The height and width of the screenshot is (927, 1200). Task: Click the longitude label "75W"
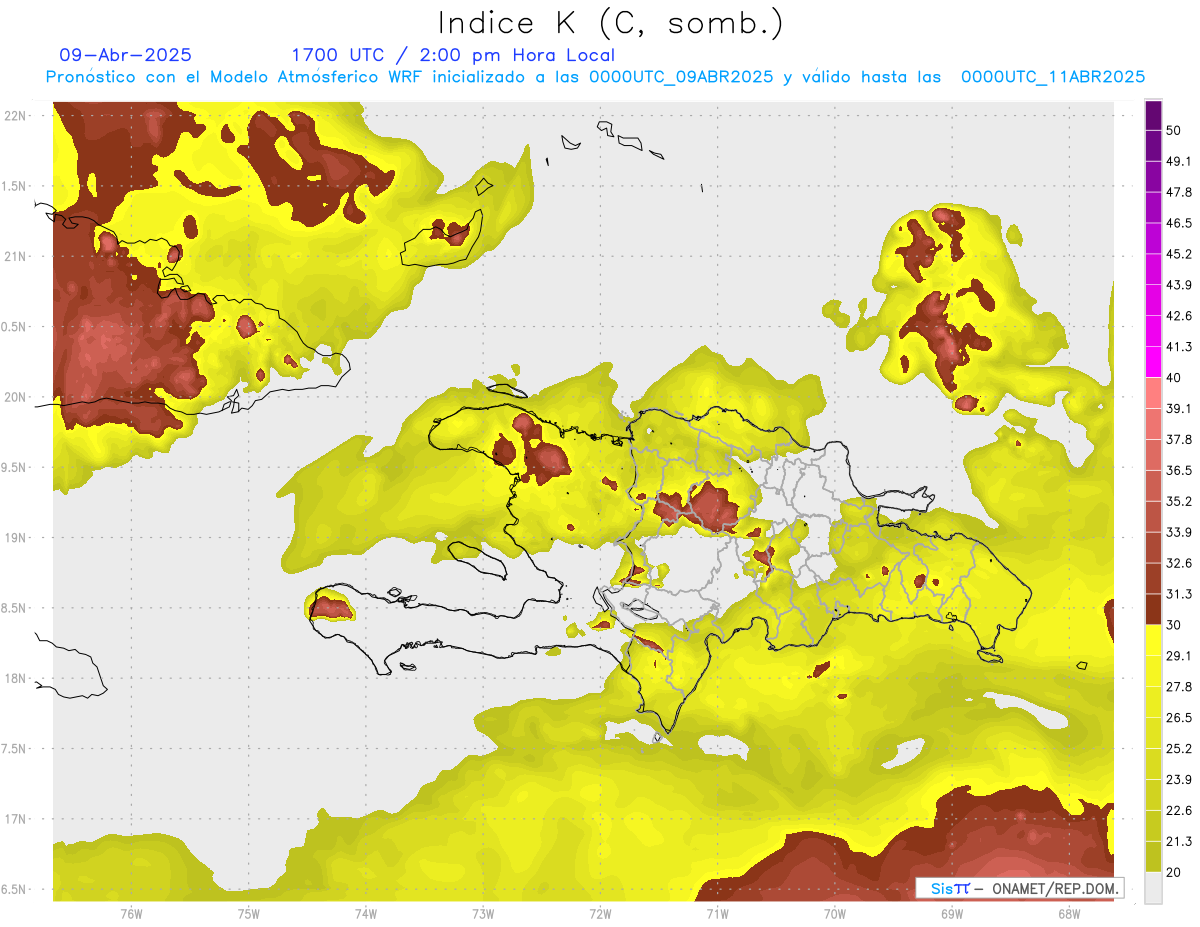coord(249,914)
